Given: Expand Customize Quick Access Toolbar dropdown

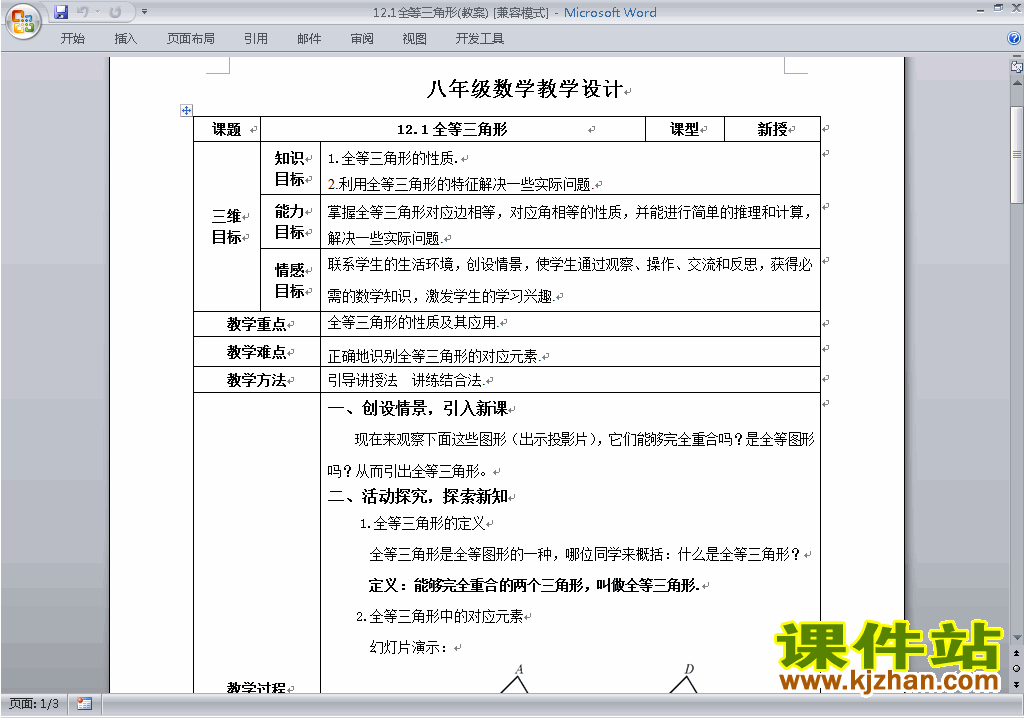Looking at the screenshot, I should coord(144,12).
